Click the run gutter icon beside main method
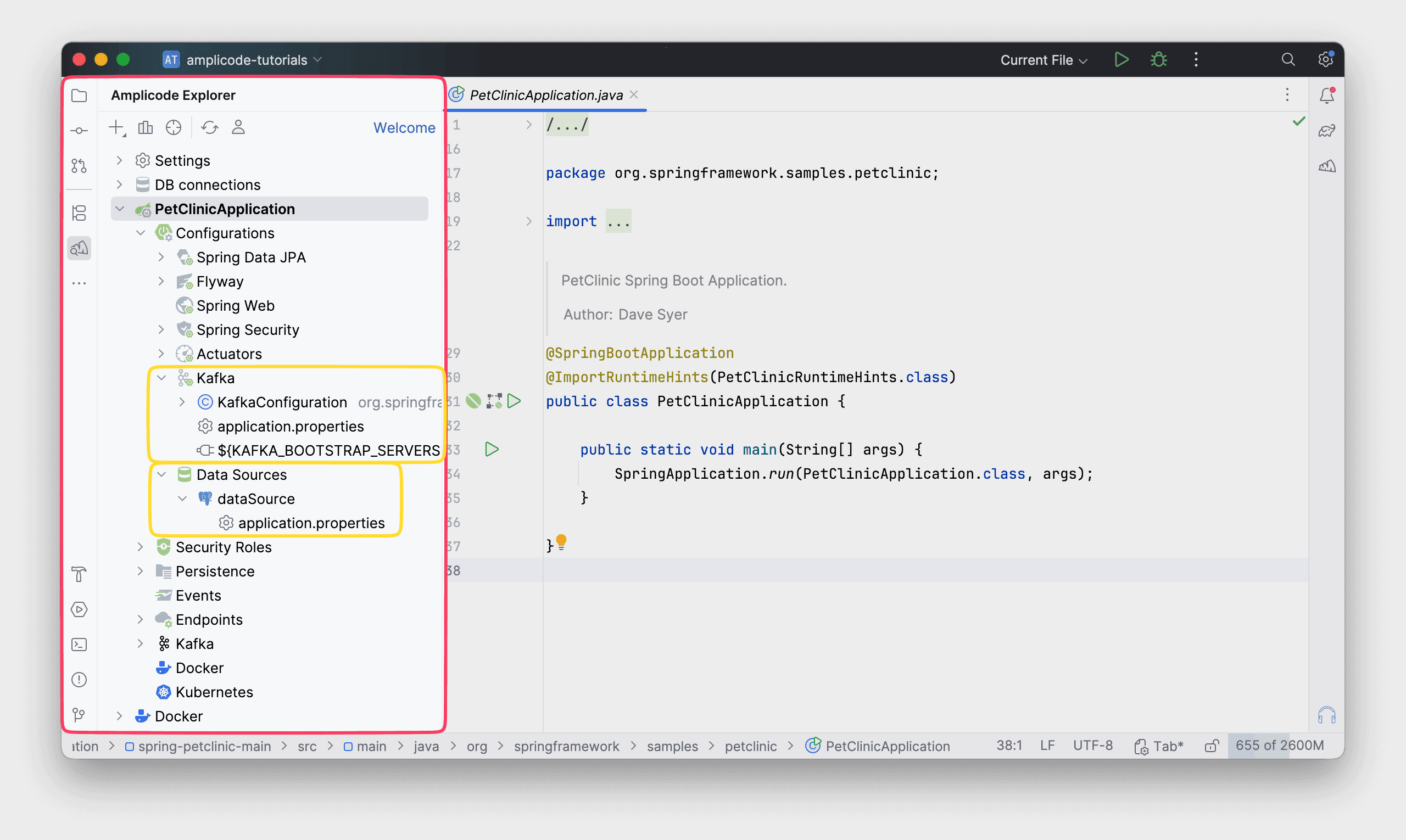 (492, 450)
